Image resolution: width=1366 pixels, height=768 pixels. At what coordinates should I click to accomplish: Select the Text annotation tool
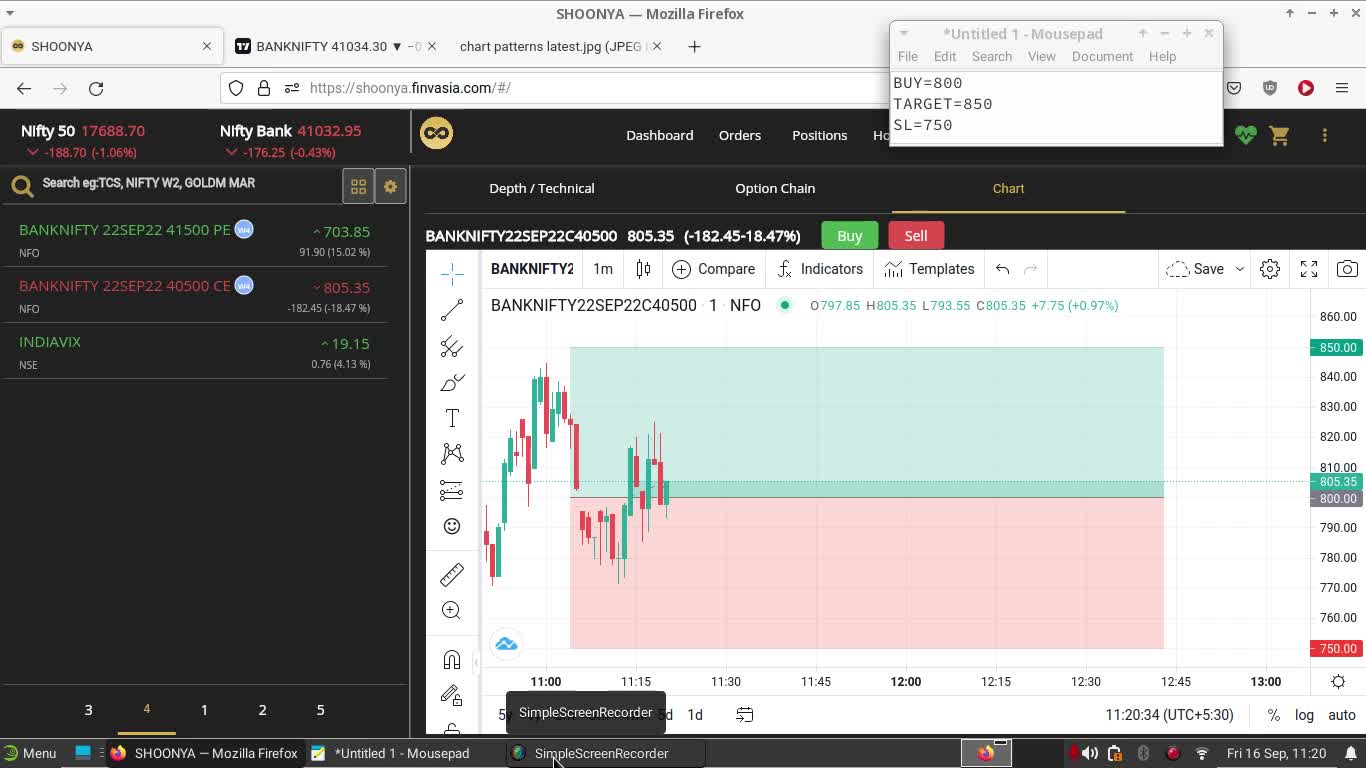[452, 419]
